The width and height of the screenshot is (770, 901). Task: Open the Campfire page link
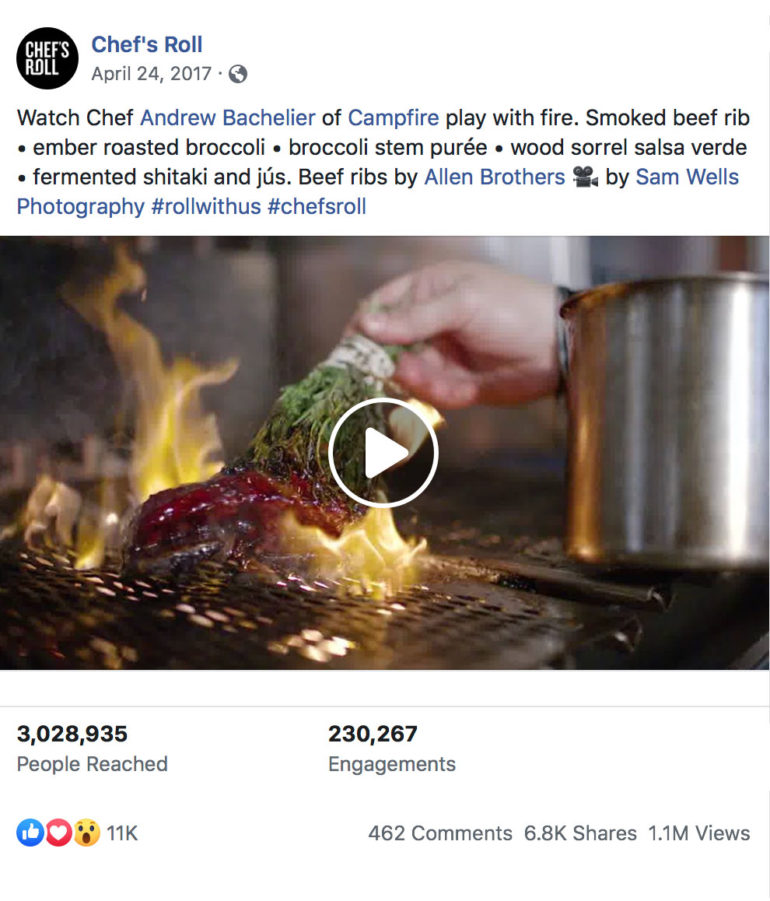(x=394, y=118)
